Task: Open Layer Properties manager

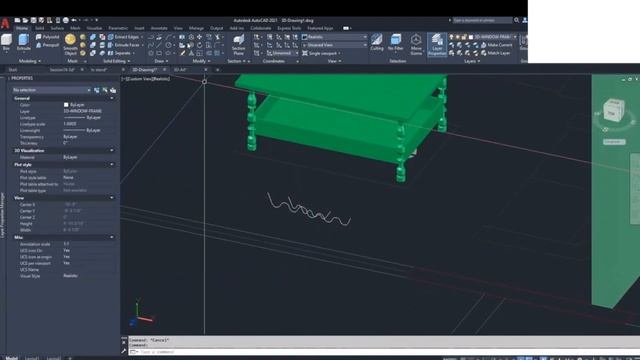Action: pyautogui.click(x=437, y=45)
